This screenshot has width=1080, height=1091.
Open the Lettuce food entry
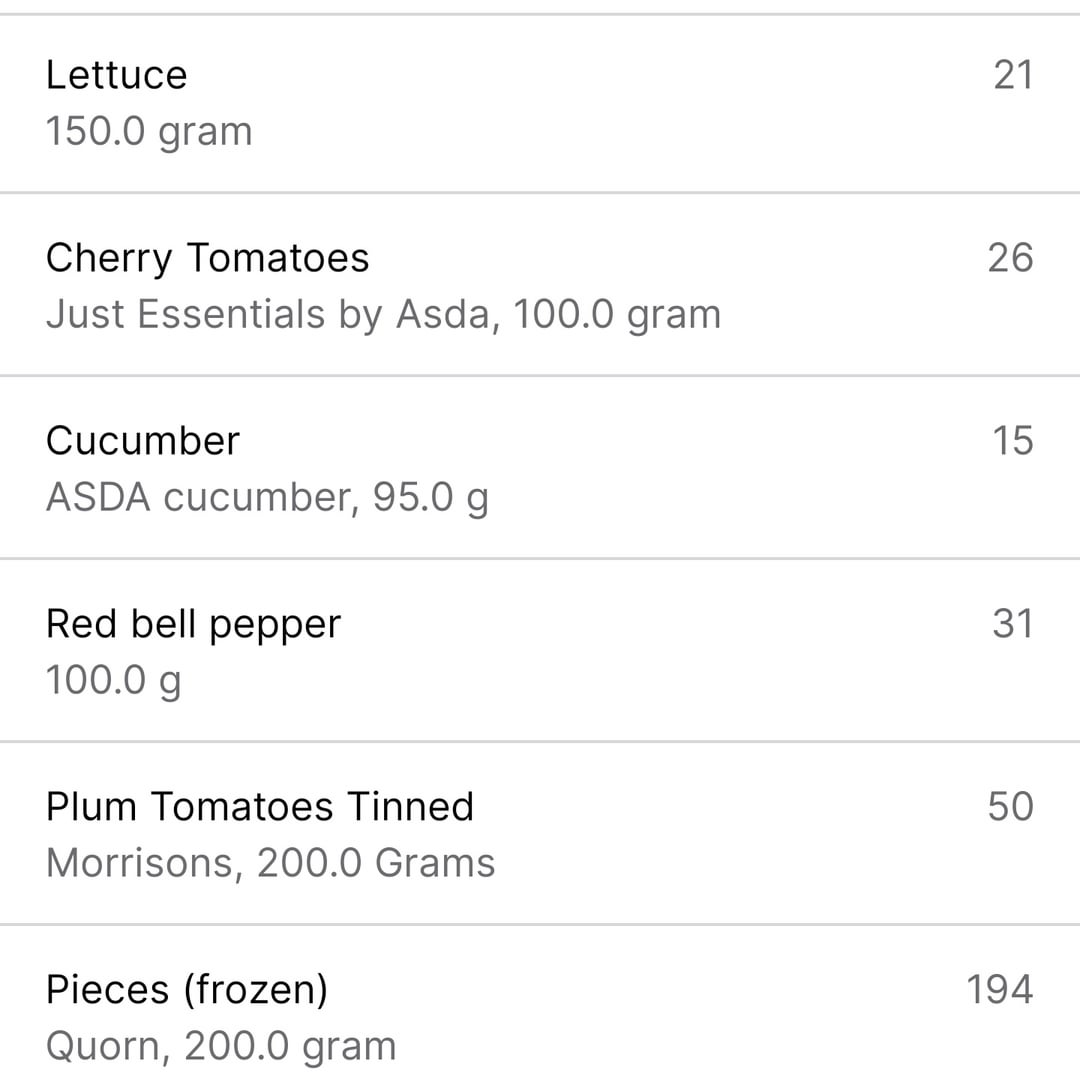pos(540,103)
